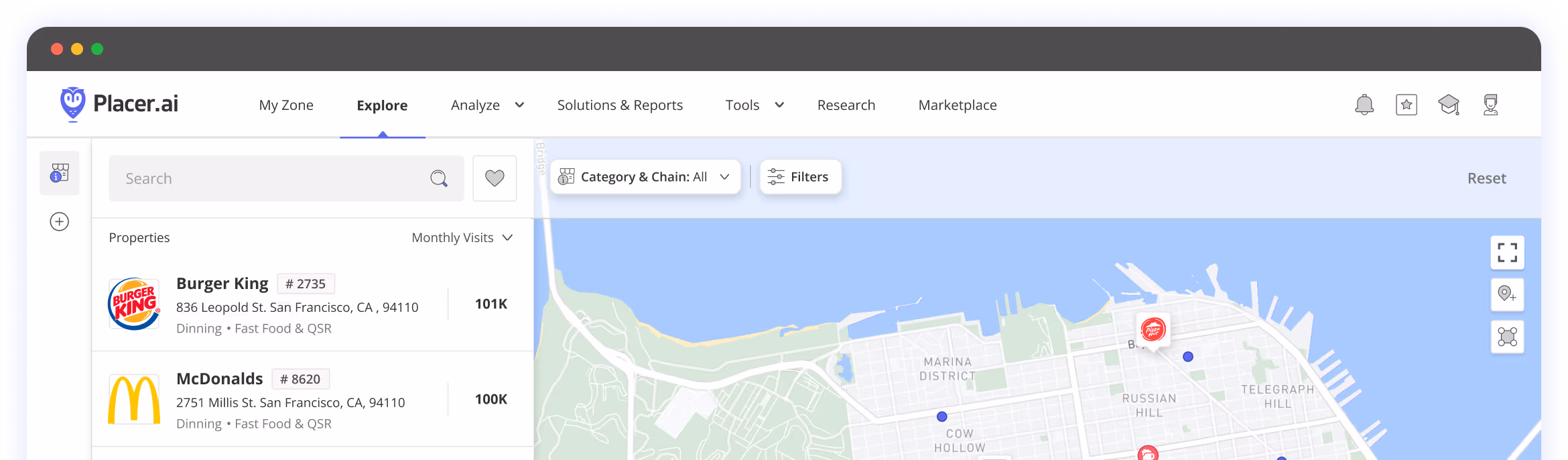Click the heart favorites button
The image size is (1568, 460).
(495, 178)
